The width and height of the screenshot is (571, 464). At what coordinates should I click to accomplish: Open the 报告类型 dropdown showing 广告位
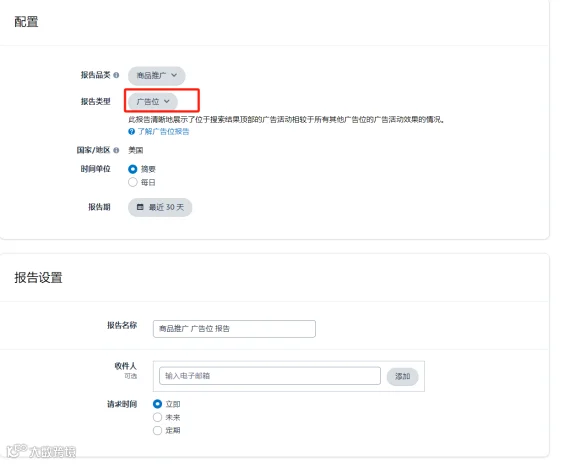click(x=153, y=101)
